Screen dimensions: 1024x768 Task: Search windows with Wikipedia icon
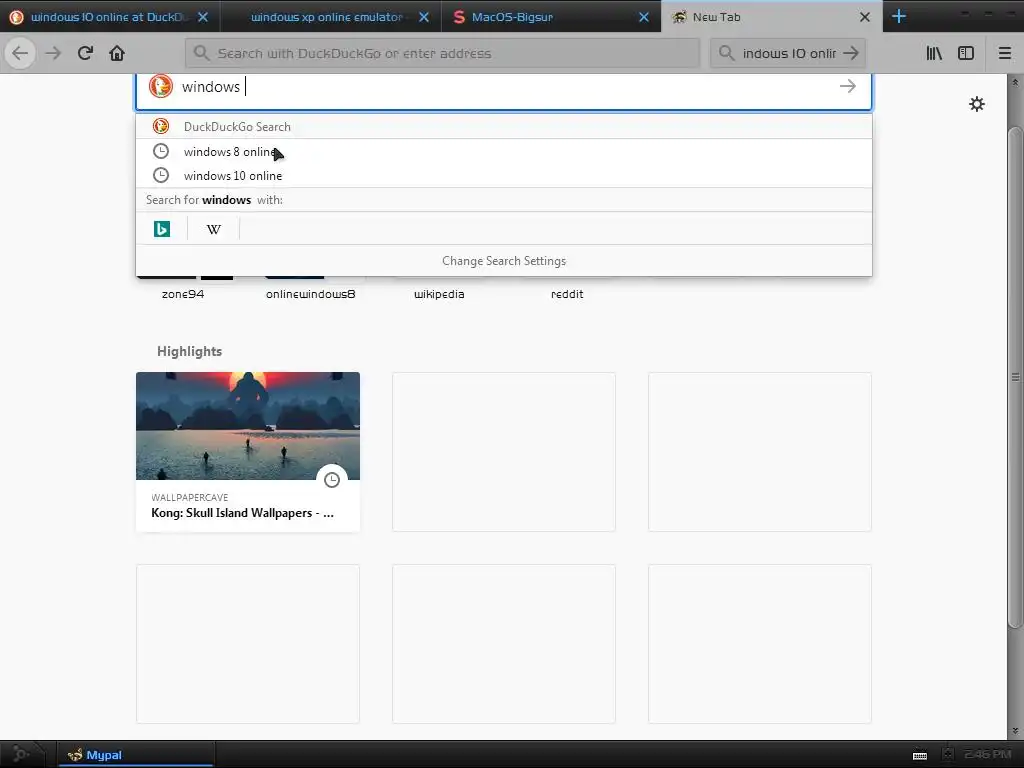pos(214,229)
